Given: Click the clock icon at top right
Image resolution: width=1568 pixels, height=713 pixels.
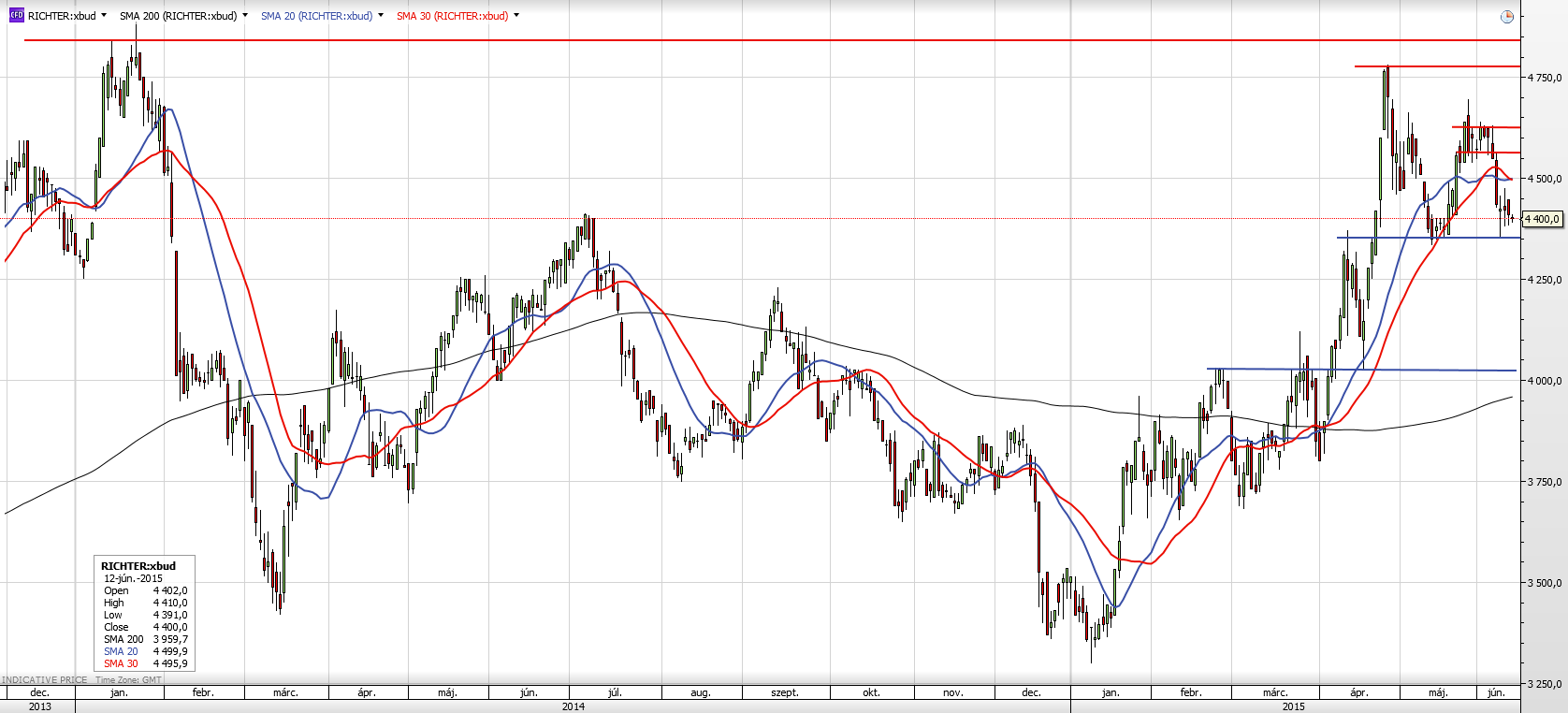Looking at the screenshot, I should (x=1506, y=17).
